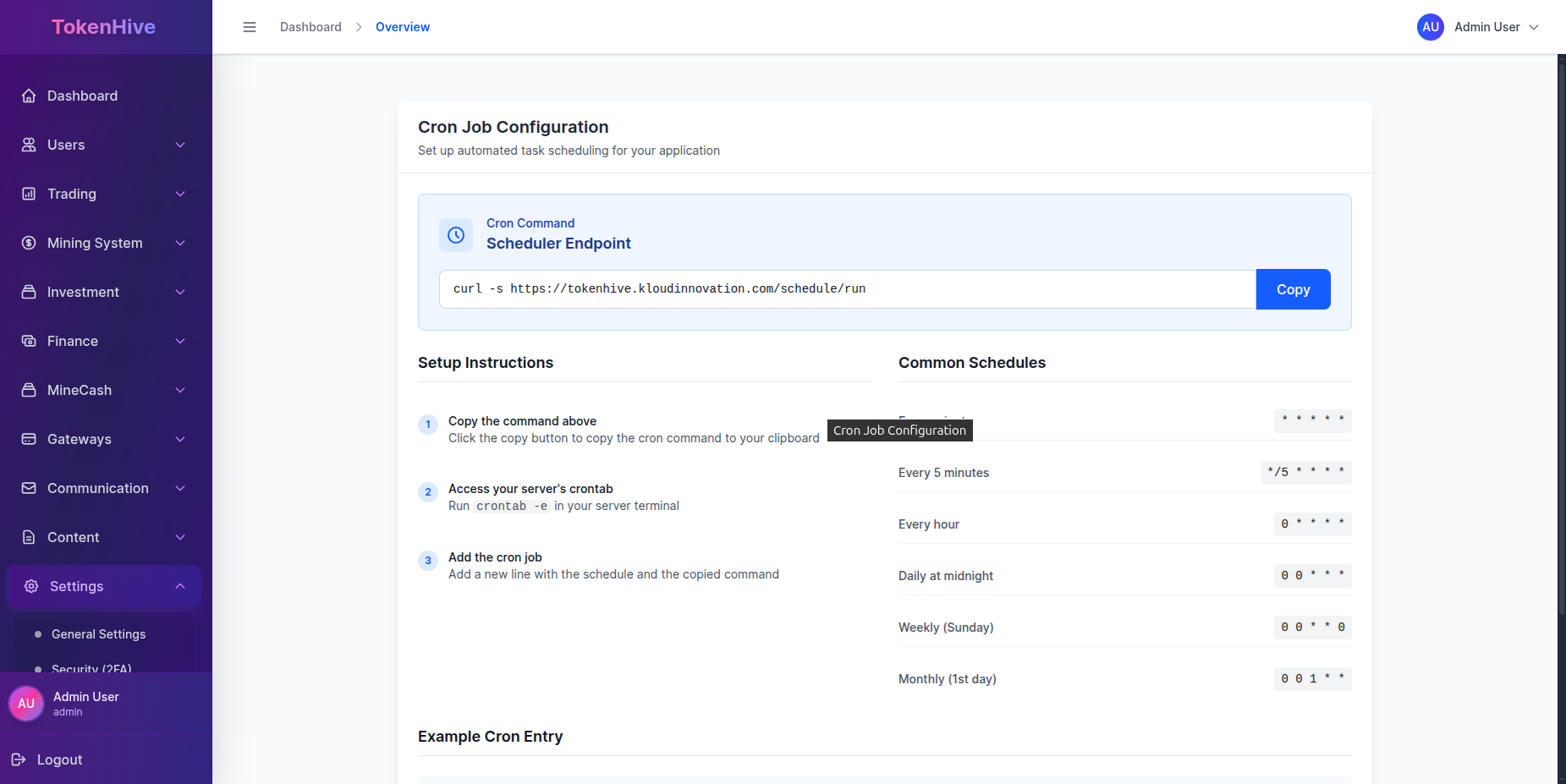1566x784 pixels.
Task: Select the Investment menu item
Action: (x=83, y=292)
